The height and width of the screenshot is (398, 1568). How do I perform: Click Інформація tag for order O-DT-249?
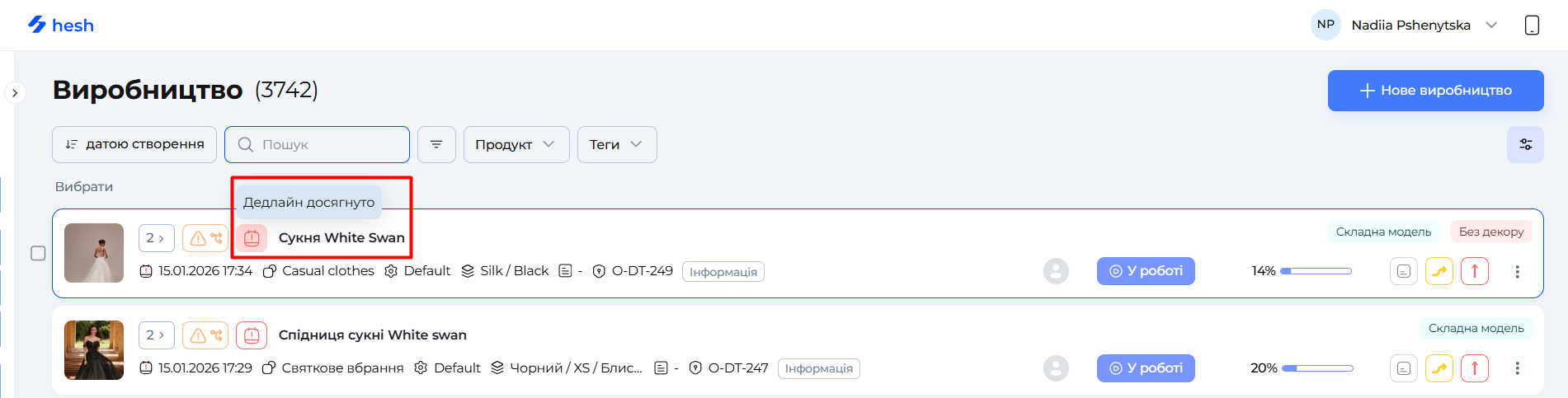pos(723,272)
